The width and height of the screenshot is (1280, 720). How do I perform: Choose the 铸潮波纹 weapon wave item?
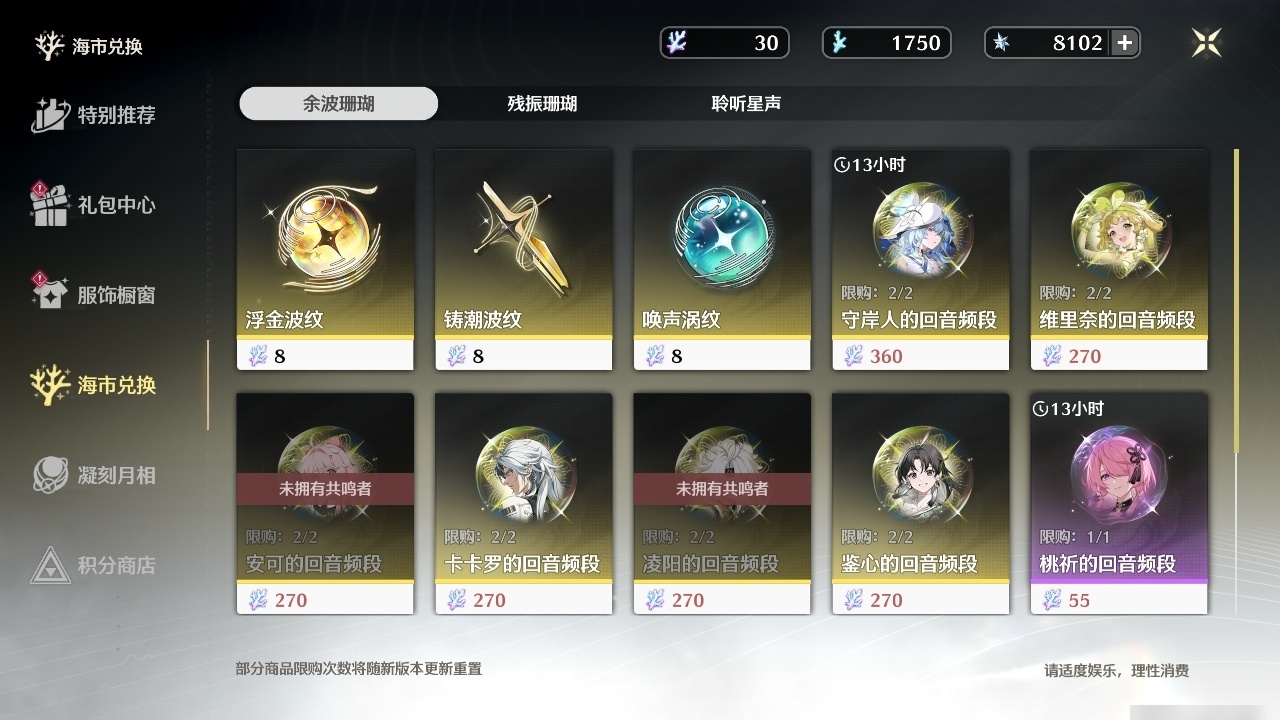tap(523, 259)
